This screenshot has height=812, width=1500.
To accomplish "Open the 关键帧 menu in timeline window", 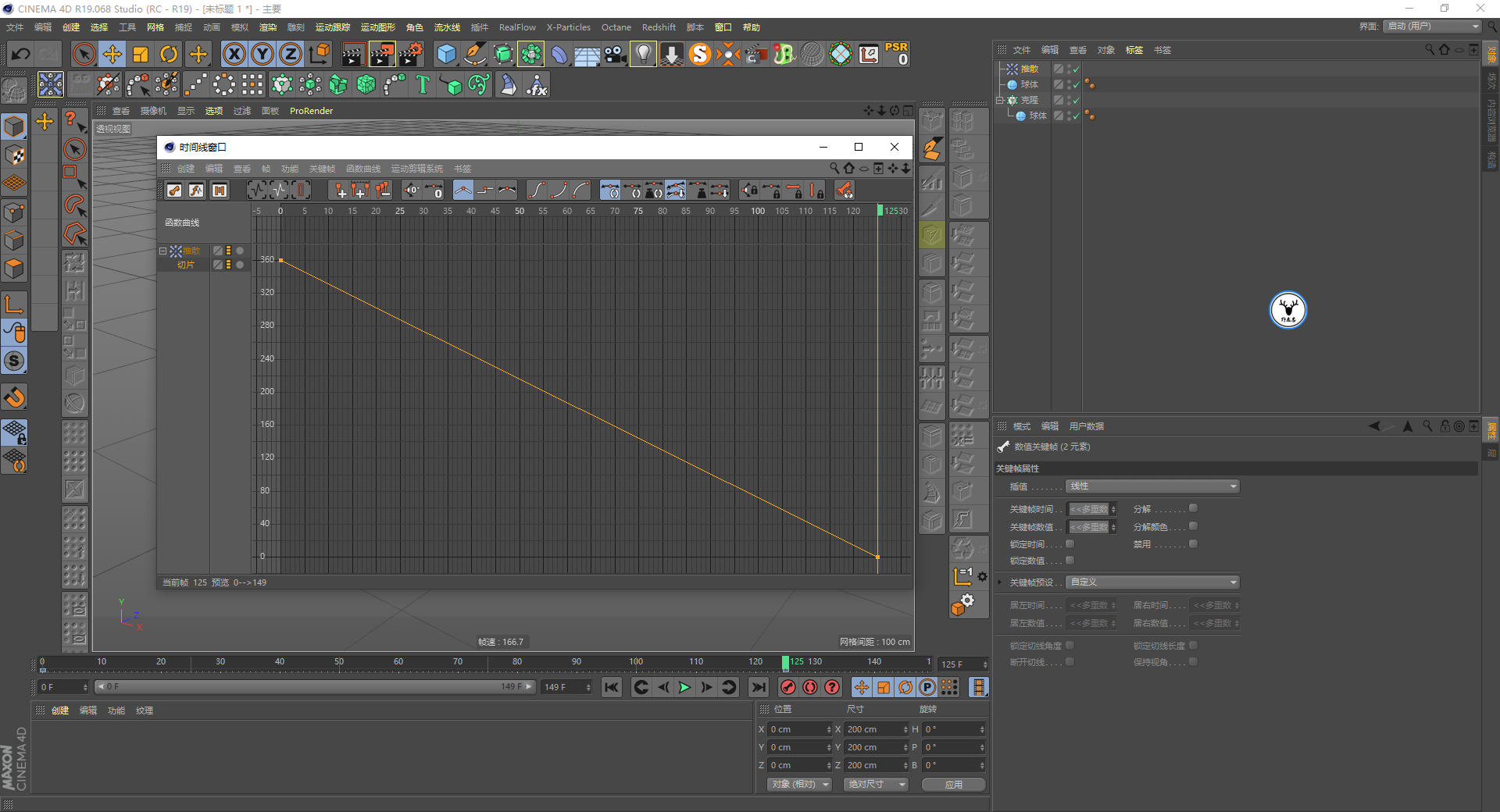I will (322, 169).
